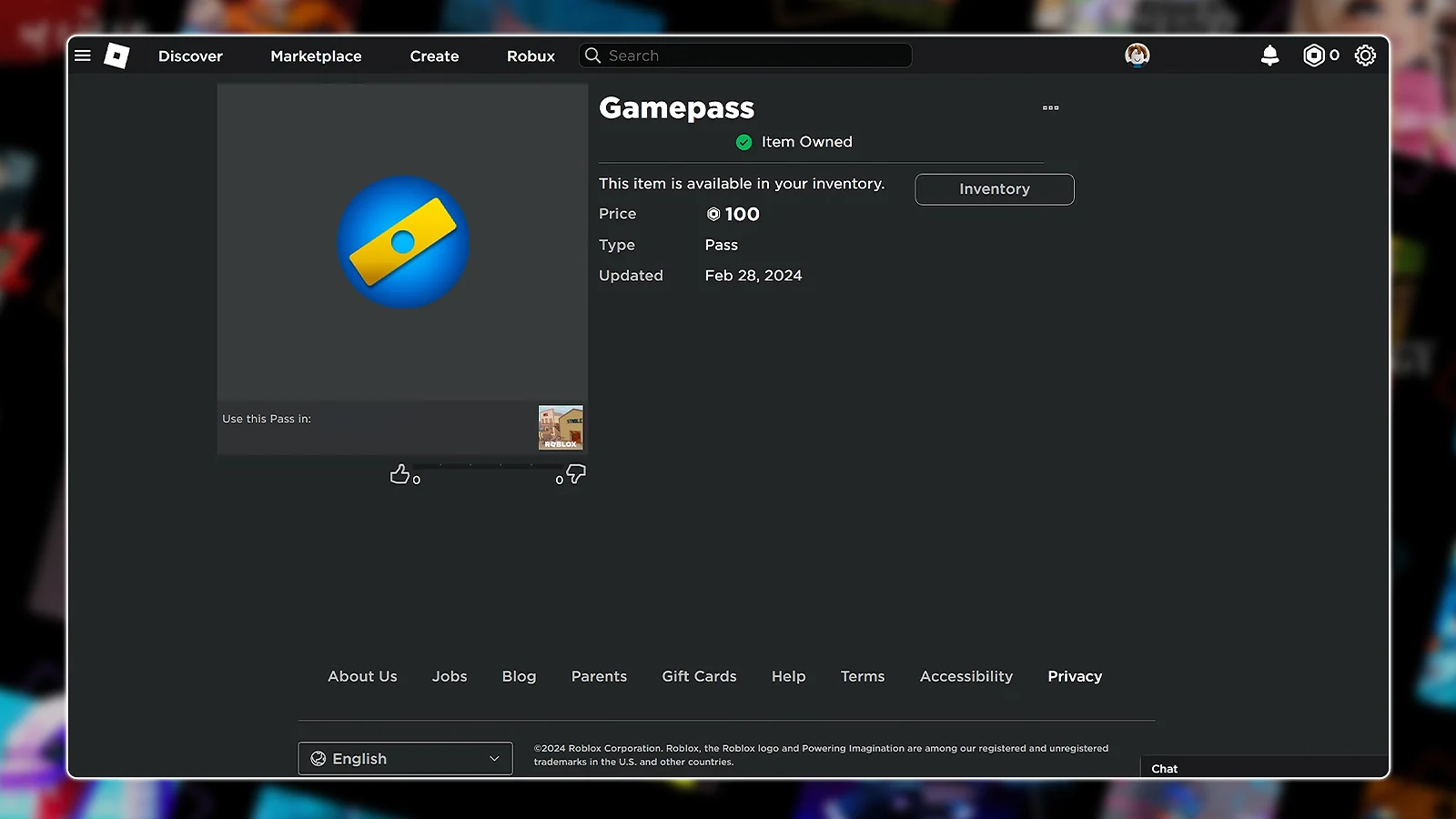1456x819 pixels.
Task: Click the globe icon in language selector
Action: (x=318, y=759)
